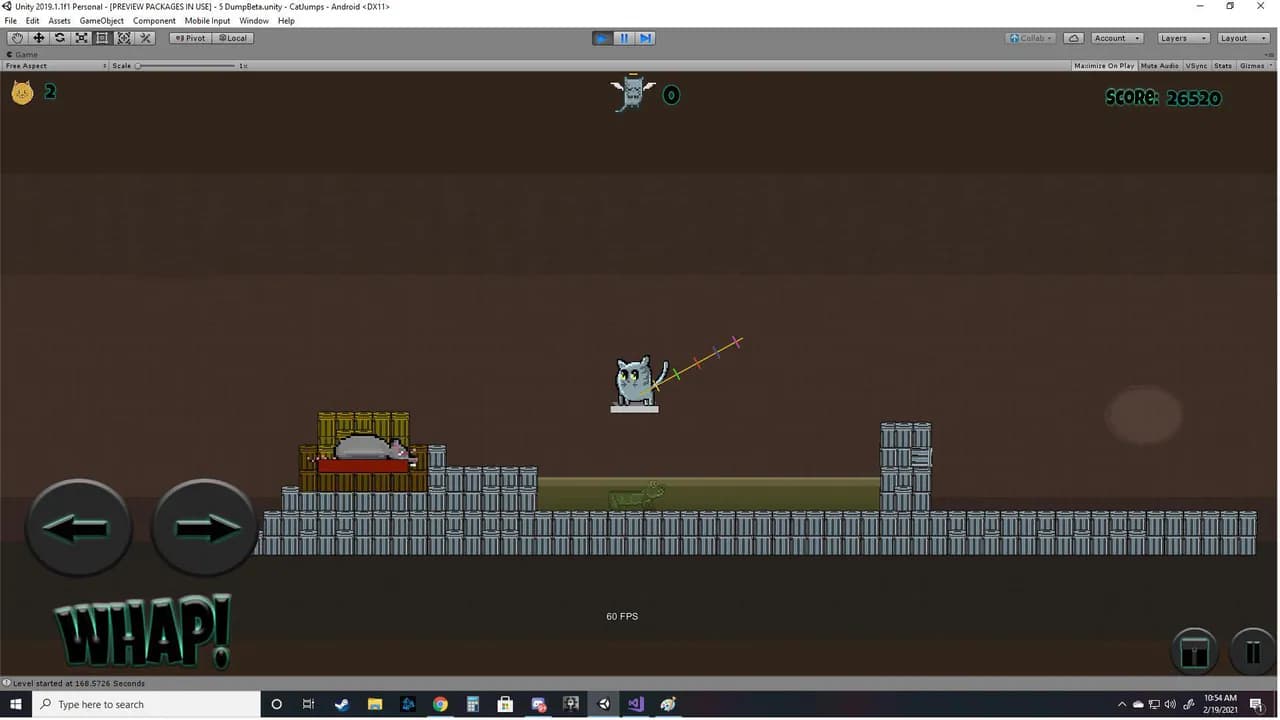Open Calculator from the taskbar
The width and height of the screenshot is (1280, 720).
pos(472,704)
